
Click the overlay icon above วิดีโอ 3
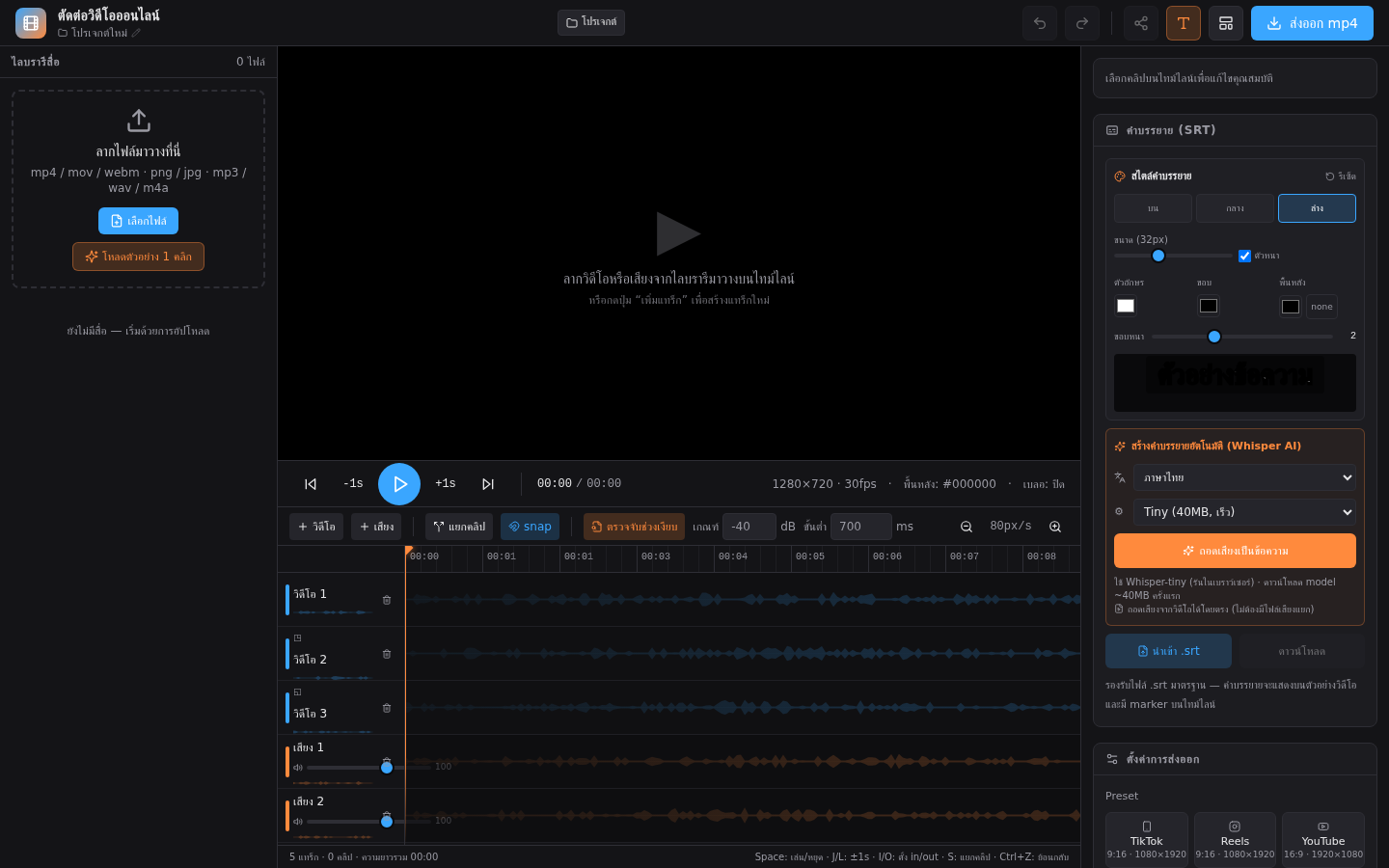[298, 692]
